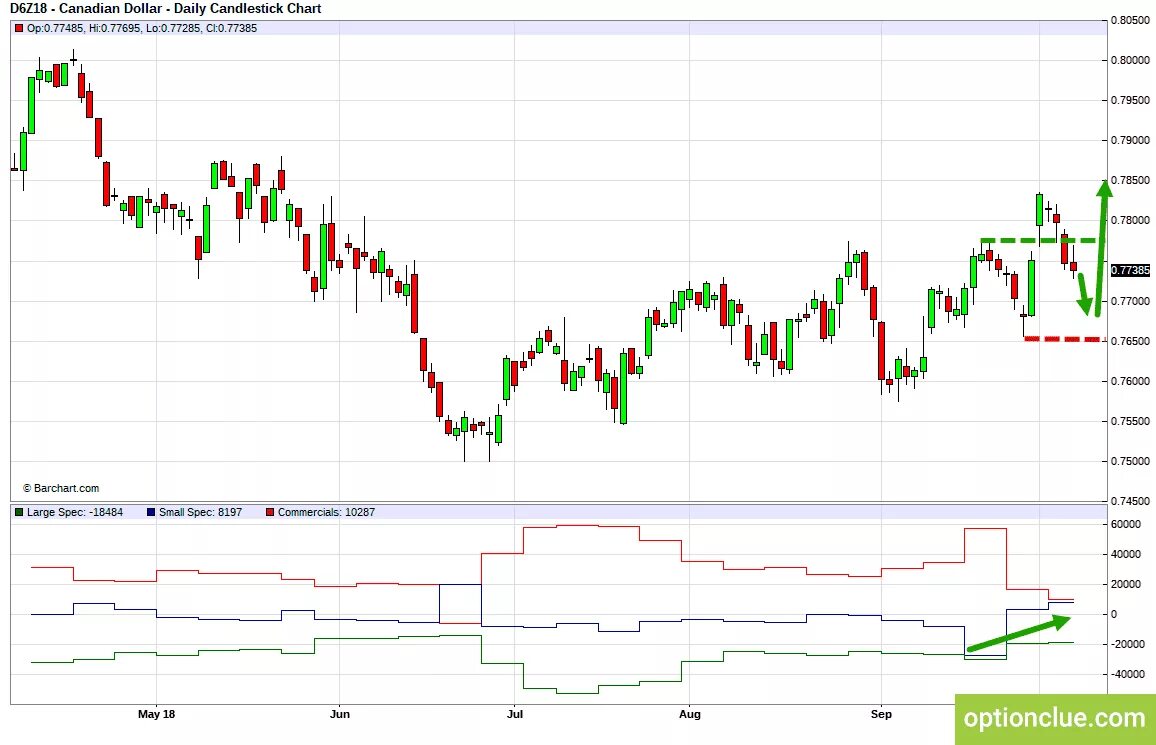This screenshot has width=1156, height=745.
Task: Click the Large Spec: -18484 label
Action: 75,512
